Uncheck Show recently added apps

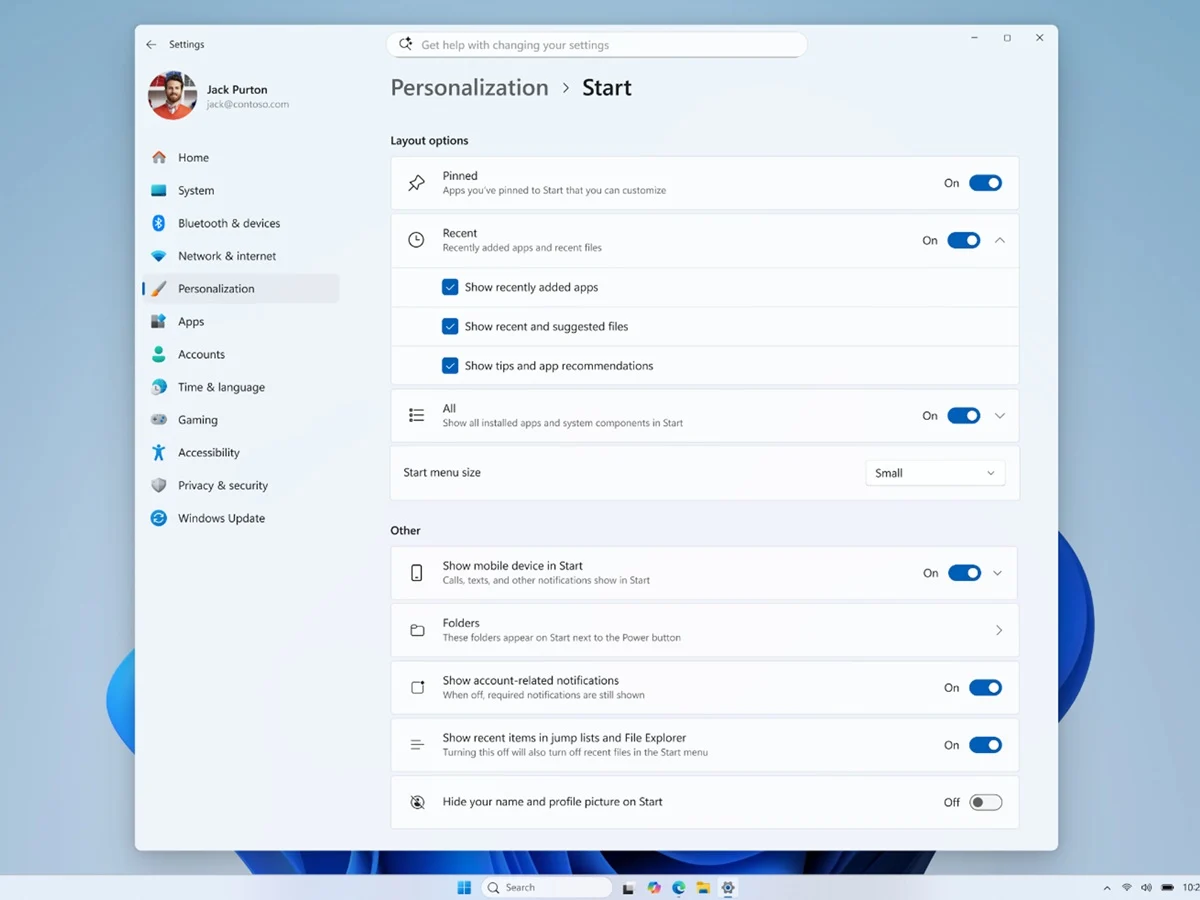(450, 287)
